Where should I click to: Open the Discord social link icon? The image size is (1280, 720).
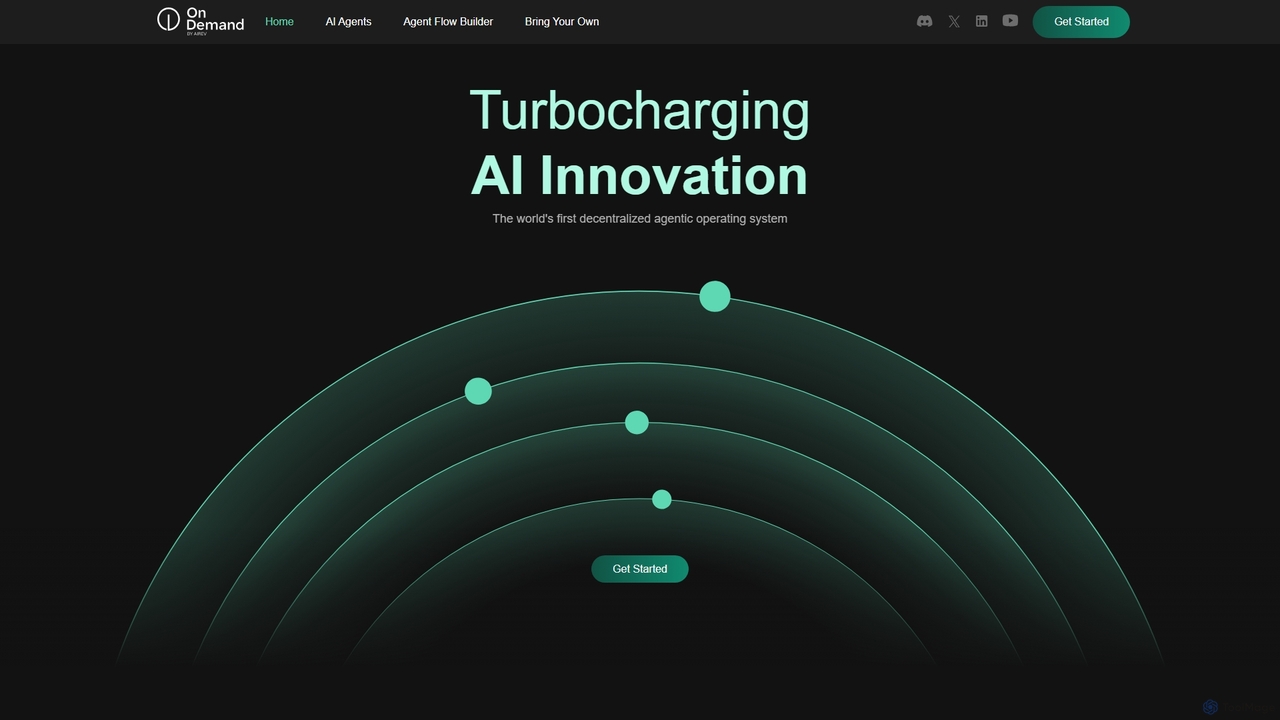click(x=925, y=21)
